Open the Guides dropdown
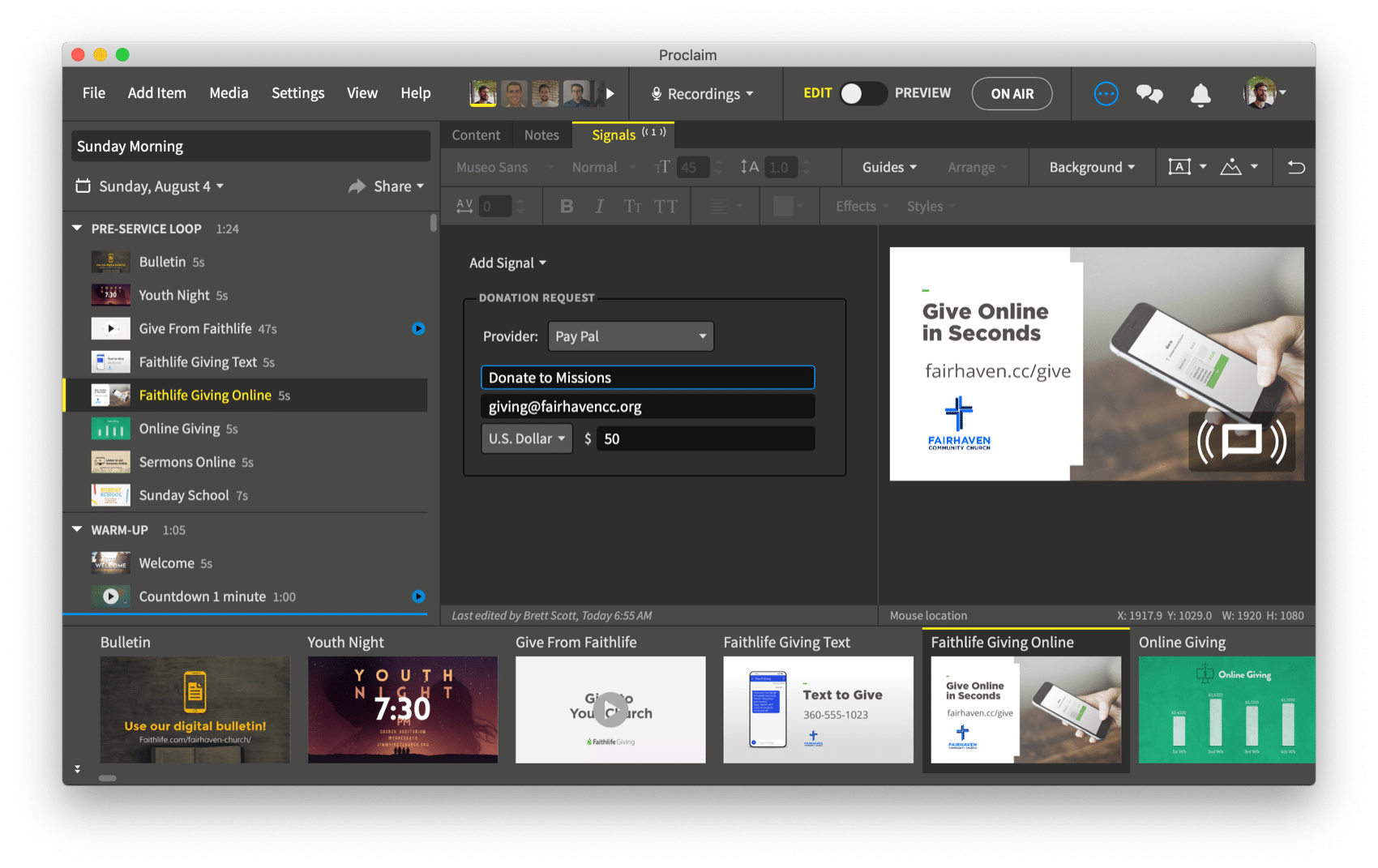Screen dimensions: 1378x868 coord(889,167)
